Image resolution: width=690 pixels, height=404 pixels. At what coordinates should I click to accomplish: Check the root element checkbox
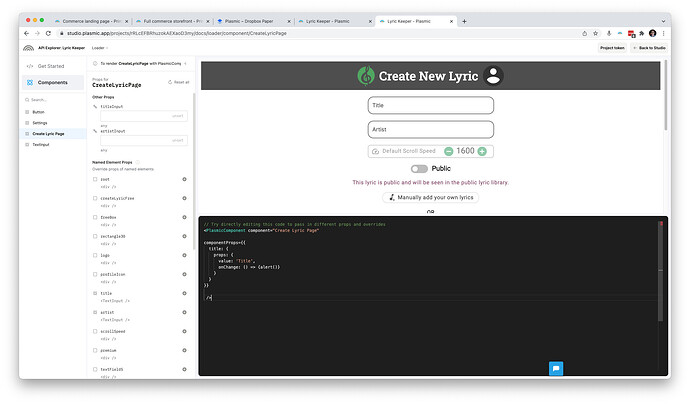(95, 179)
